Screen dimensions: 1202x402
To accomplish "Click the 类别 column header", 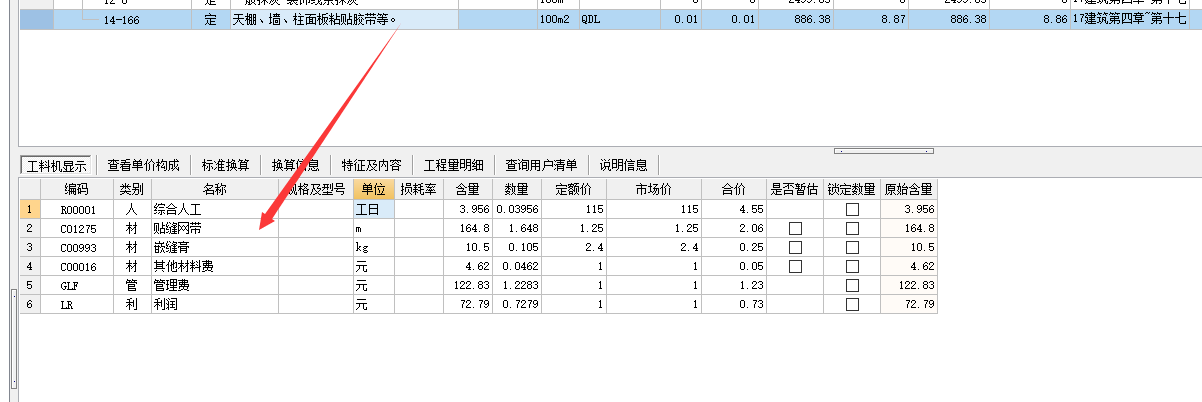I will (132, 189).
